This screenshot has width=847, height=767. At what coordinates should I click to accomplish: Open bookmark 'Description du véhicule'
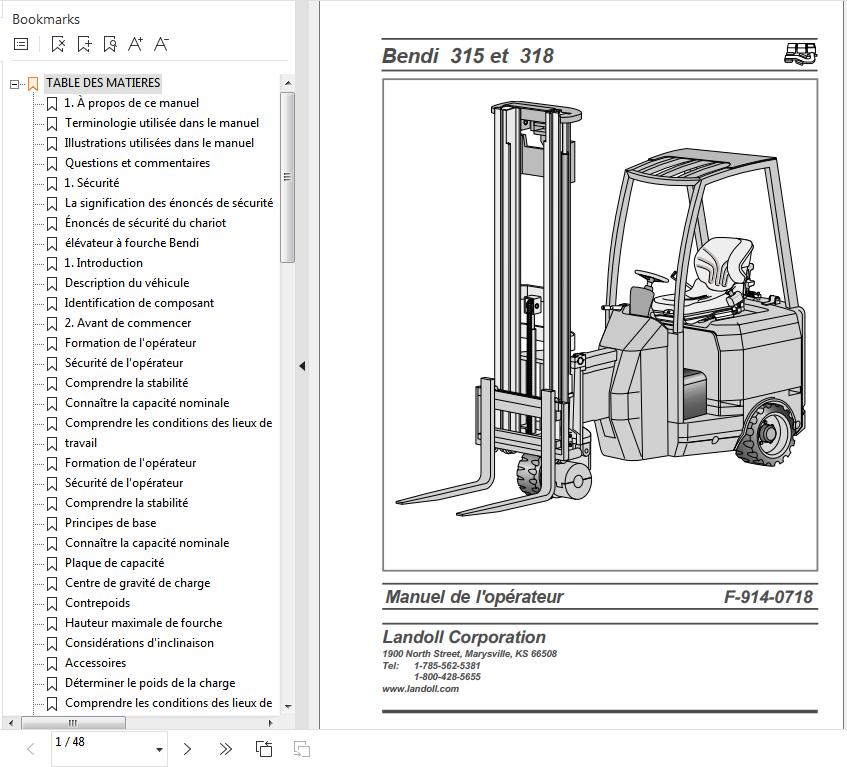[x=127, y=282]
